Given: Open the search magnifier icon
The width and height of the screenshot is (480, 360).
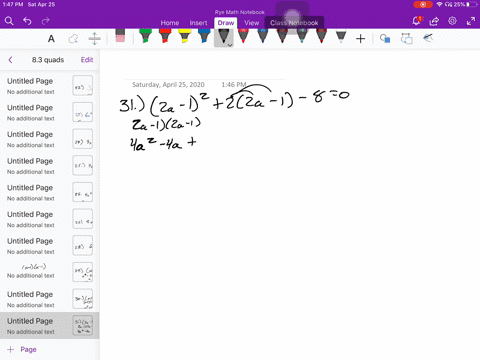Looking at the screenshot, I should [9, 21].
